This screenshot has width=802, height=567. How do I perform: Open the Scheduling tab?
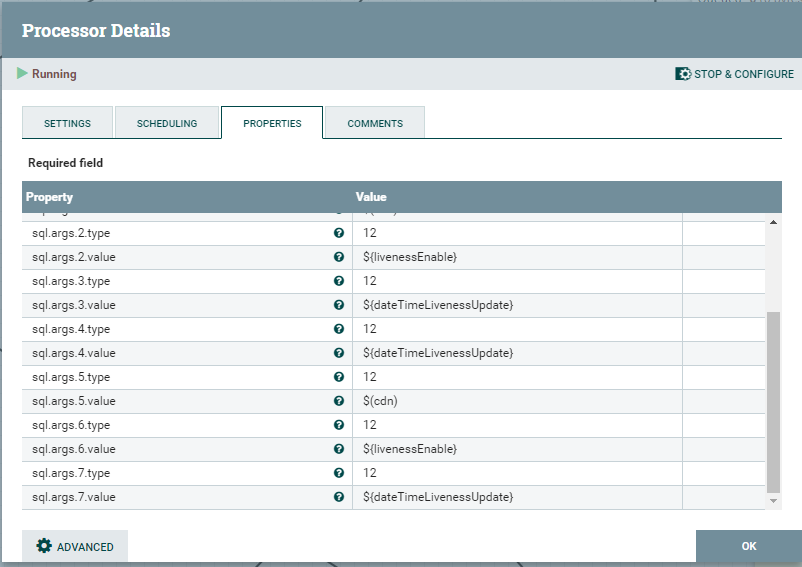pos(167,123)
